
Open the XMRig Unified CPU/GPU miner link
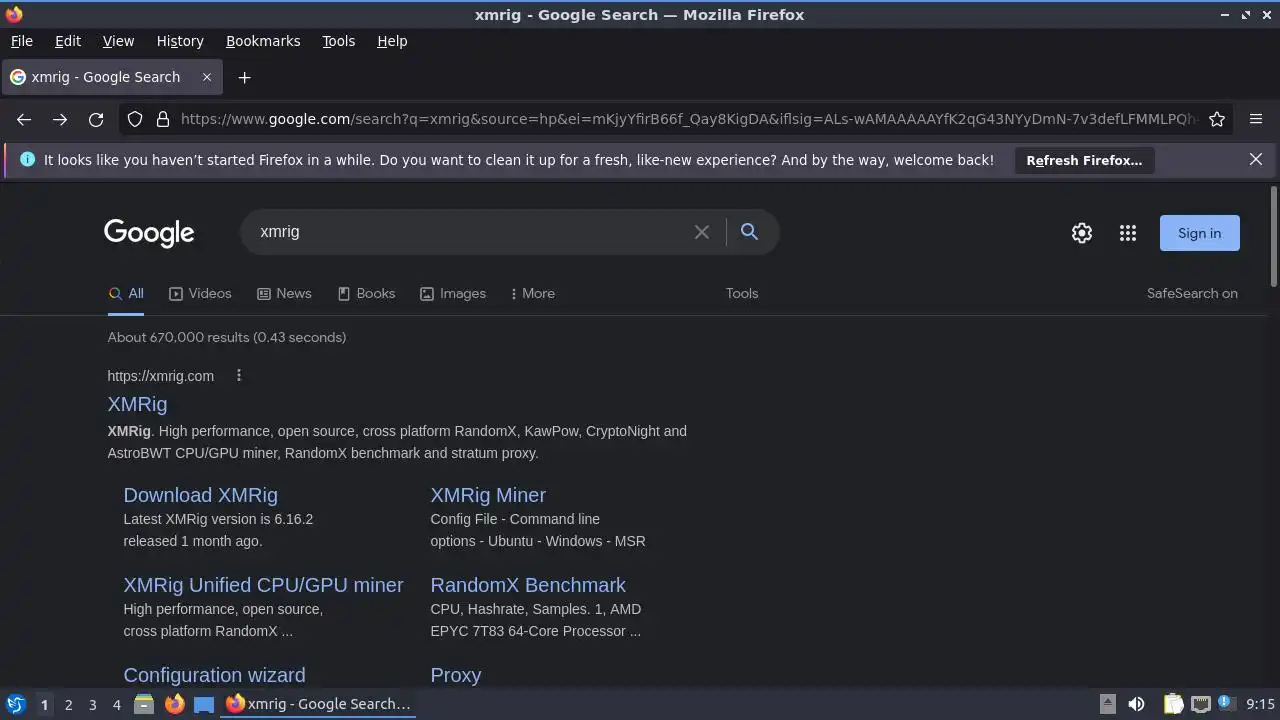[x=263, y=585]
